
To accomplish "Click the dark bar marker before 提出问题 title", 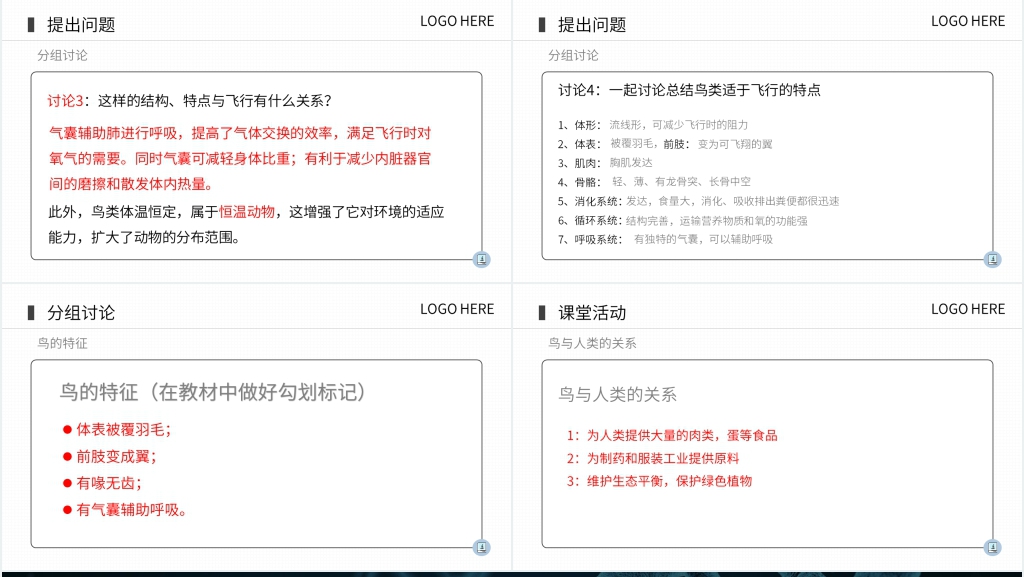I will [30, 22].
